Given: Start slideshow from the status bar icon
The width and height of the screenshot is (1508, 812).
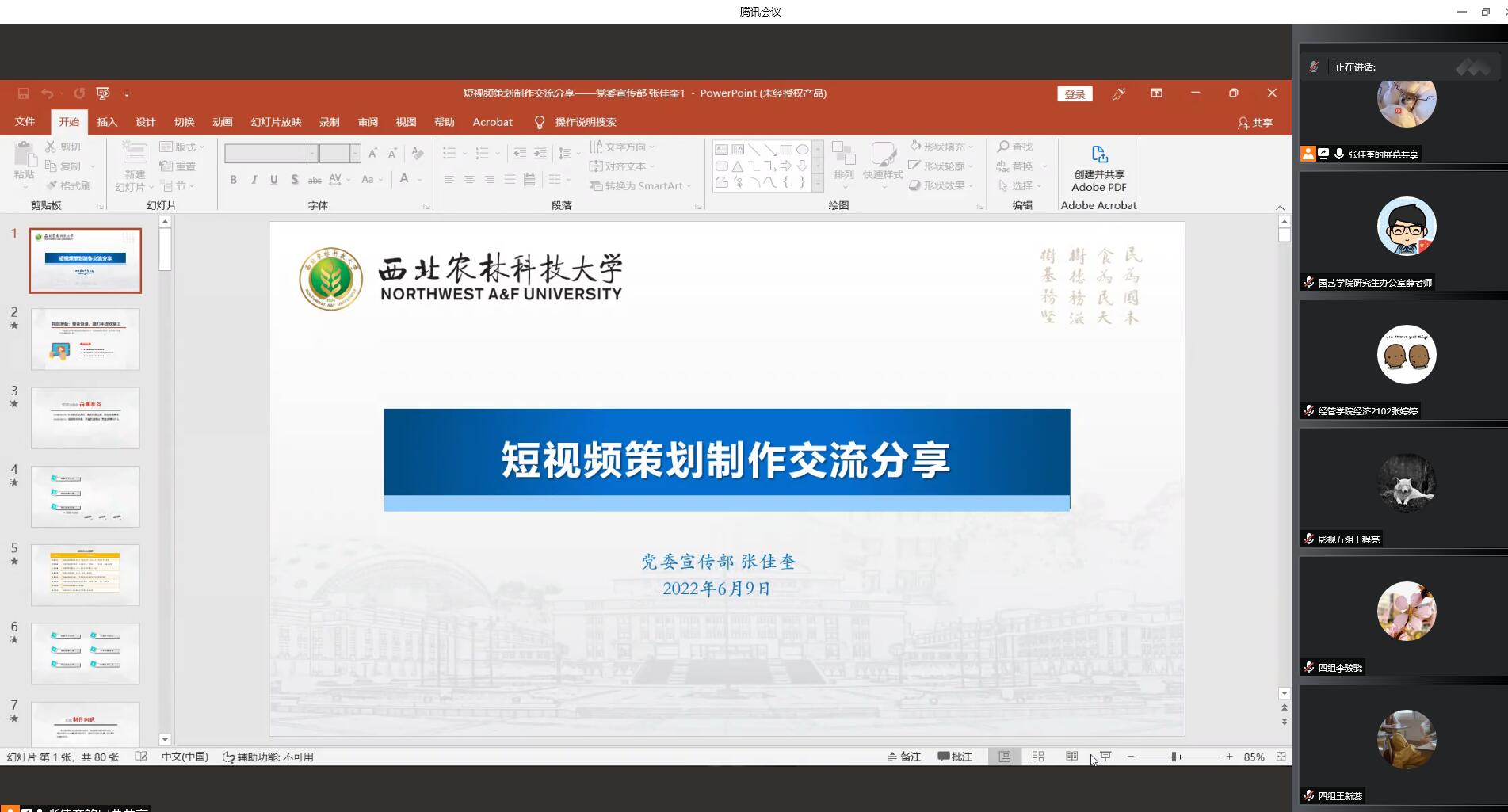Looking at the screenshot, I should [x=1105, y=757].
